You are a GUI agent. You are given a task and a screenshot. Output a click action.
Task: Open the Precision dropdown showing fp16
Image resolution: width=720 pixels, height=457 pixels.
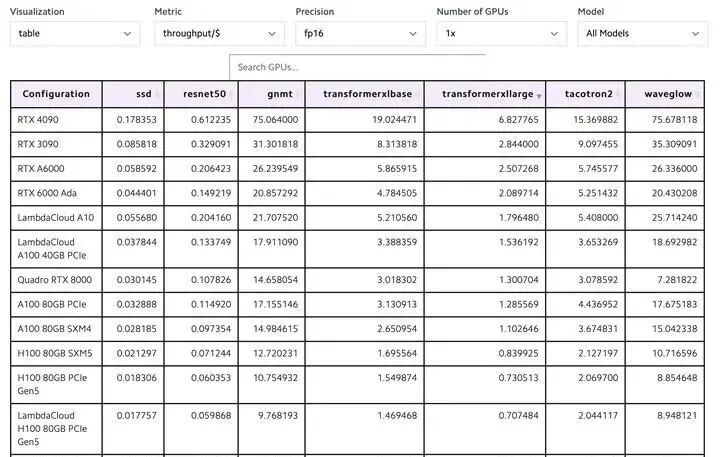coord(360,34)
